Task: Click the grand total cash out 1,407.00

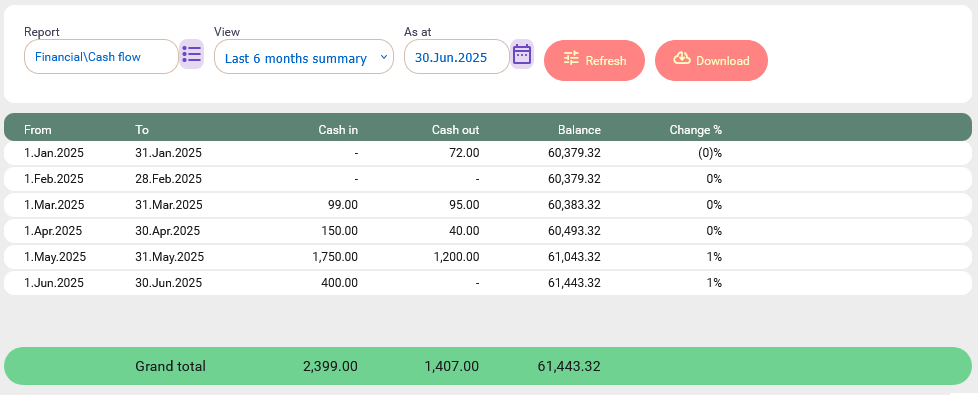Action: (x=452, y=366)
